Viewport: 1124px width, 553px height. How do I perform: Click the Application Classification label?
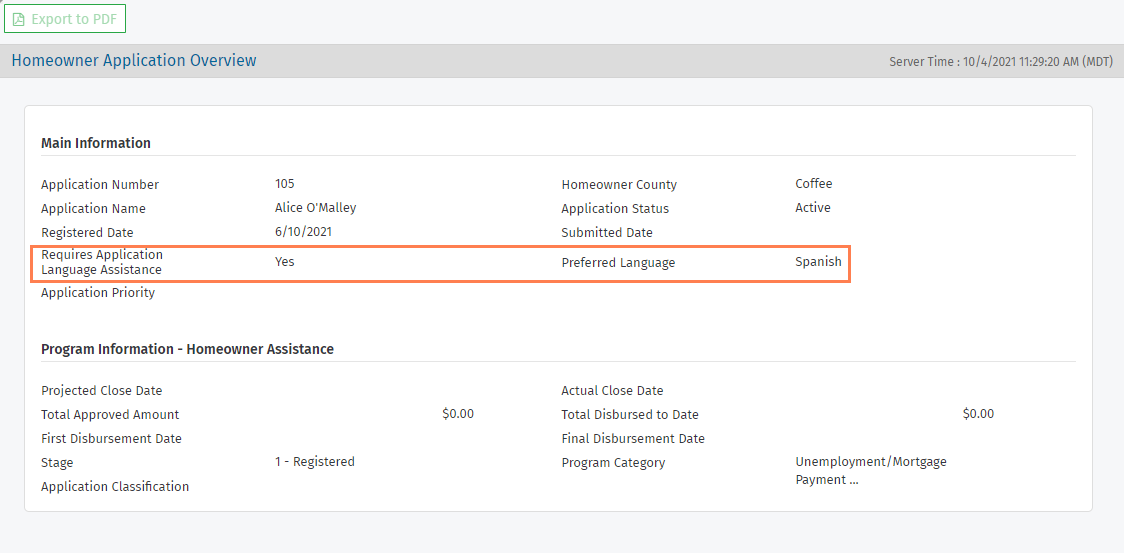click(x=115, y=487)
